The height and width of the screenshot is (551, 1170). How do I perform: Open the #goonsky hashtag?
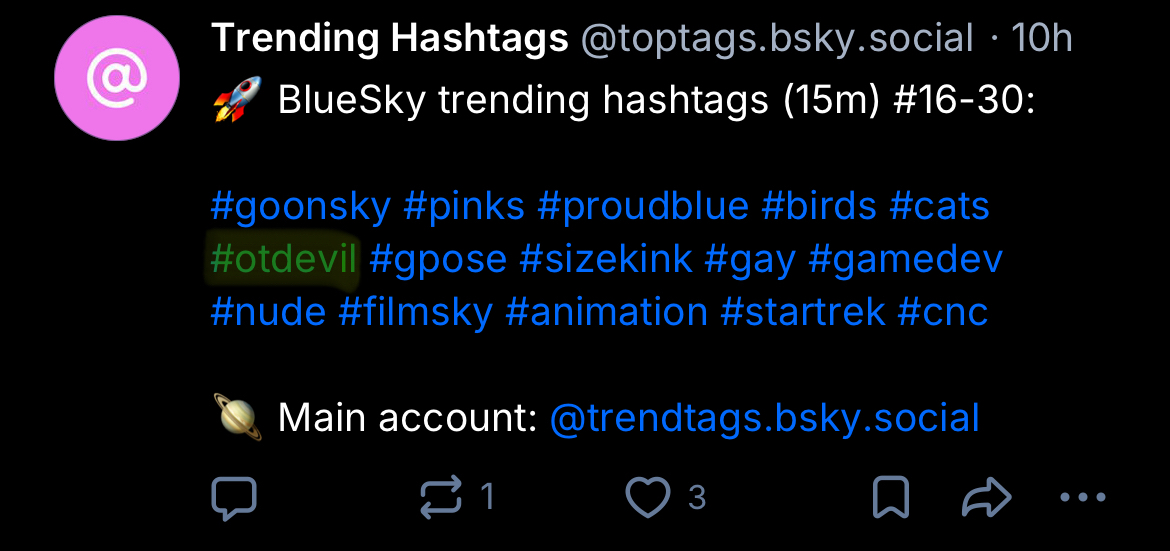click(300, 207)
